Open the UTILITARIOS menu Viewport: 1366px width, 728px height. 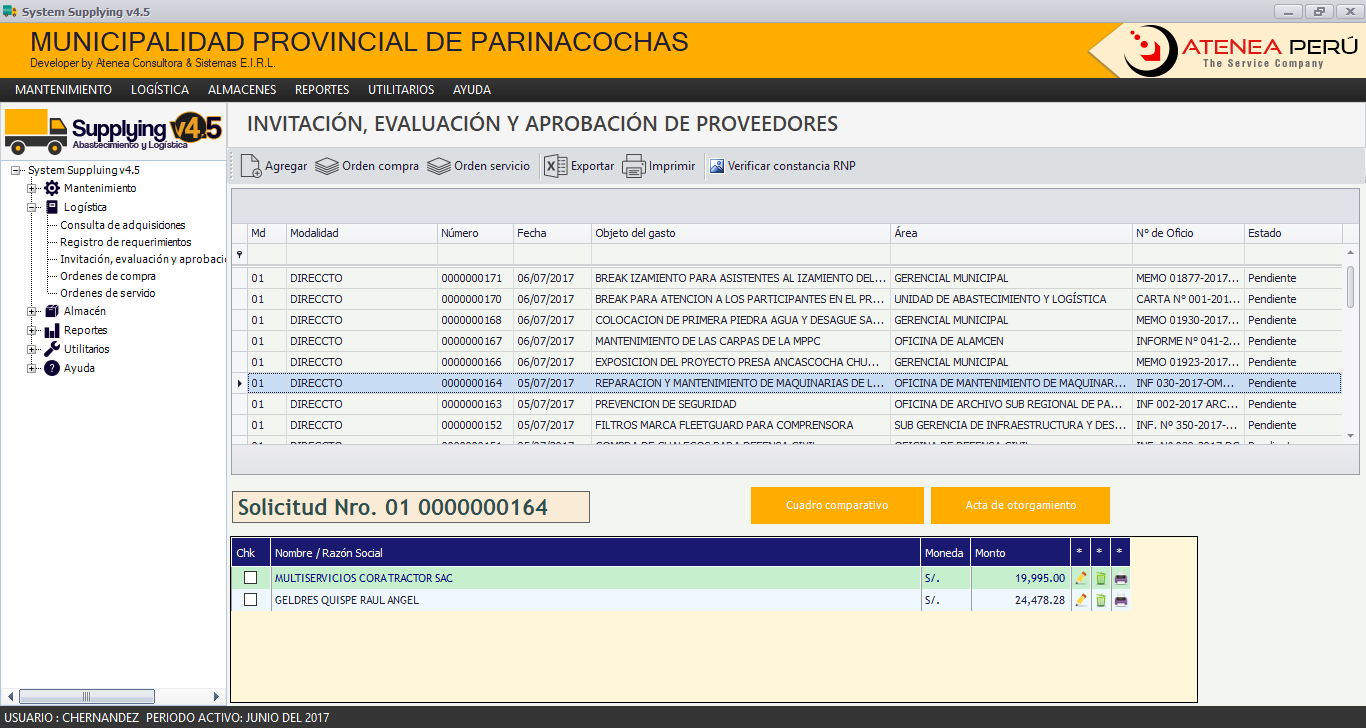(x=401, y=90)
